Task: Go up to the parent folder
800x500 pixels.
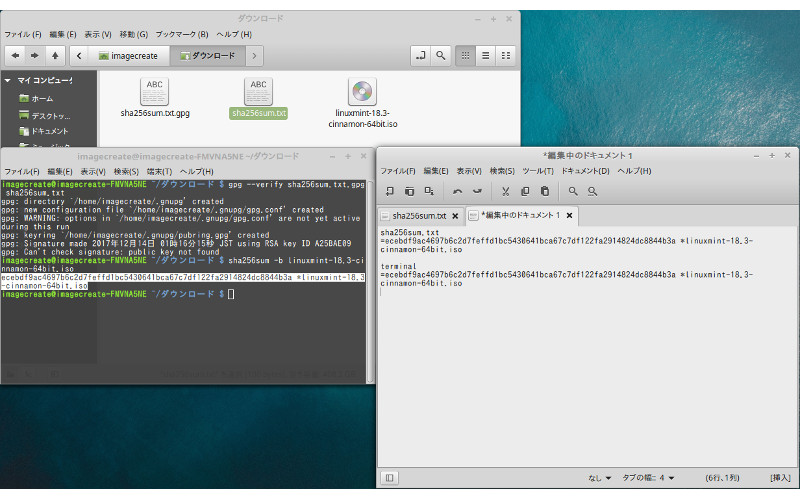Action: (55, 56)
